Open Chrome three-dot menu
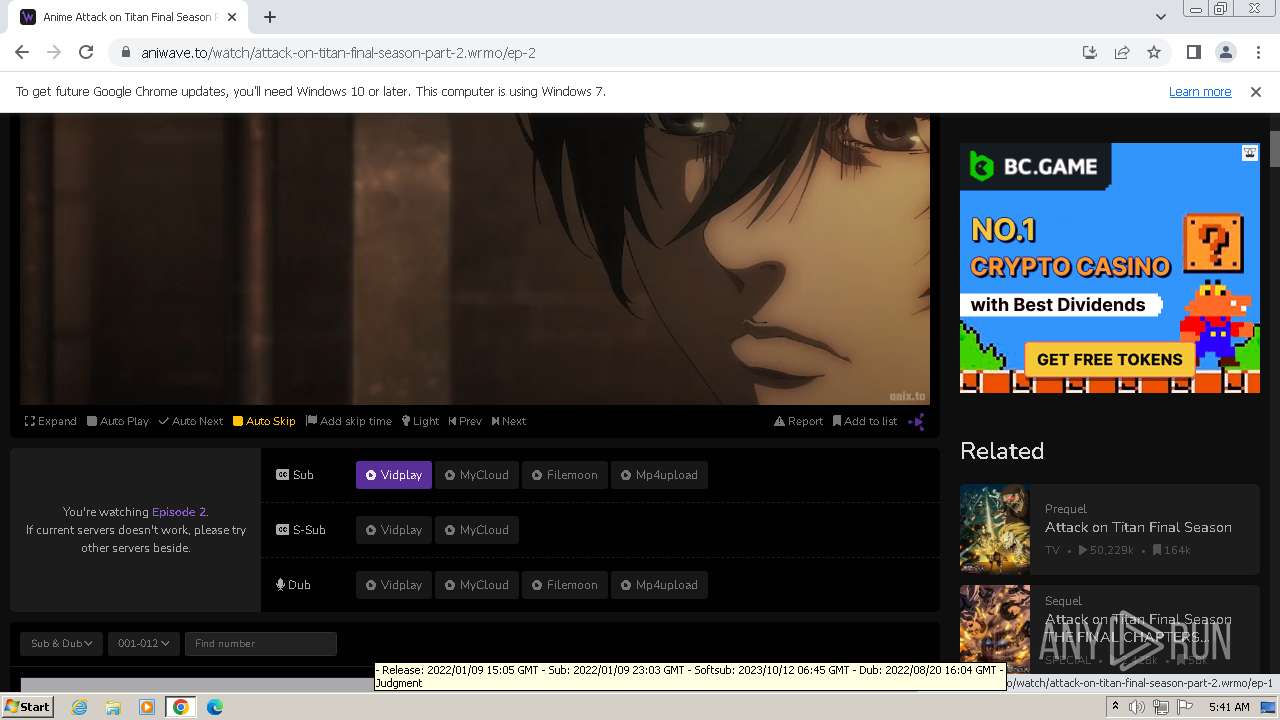The width and height of the screenshot is (1280, 720). coord(1257,52)
